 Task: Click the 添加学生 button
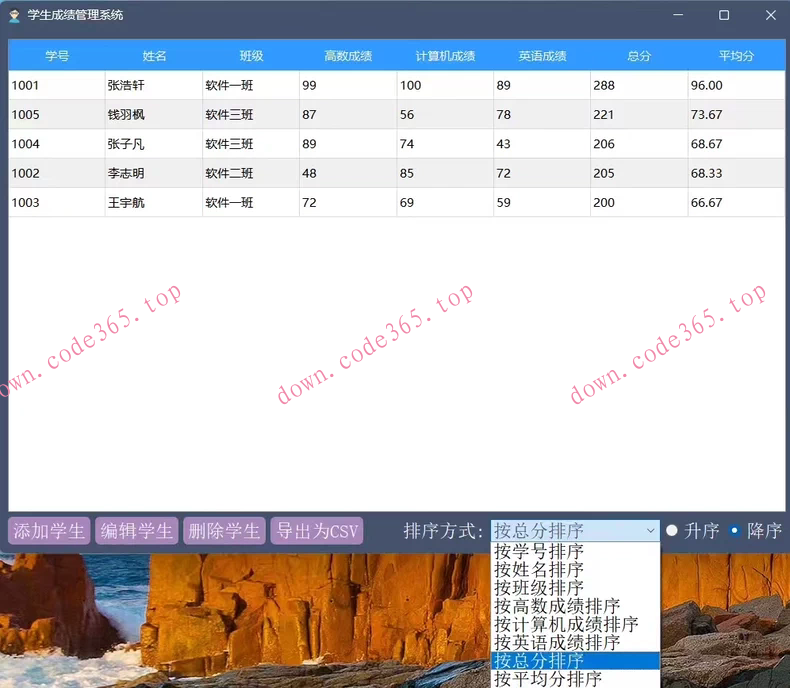click(x=49, y=531)
